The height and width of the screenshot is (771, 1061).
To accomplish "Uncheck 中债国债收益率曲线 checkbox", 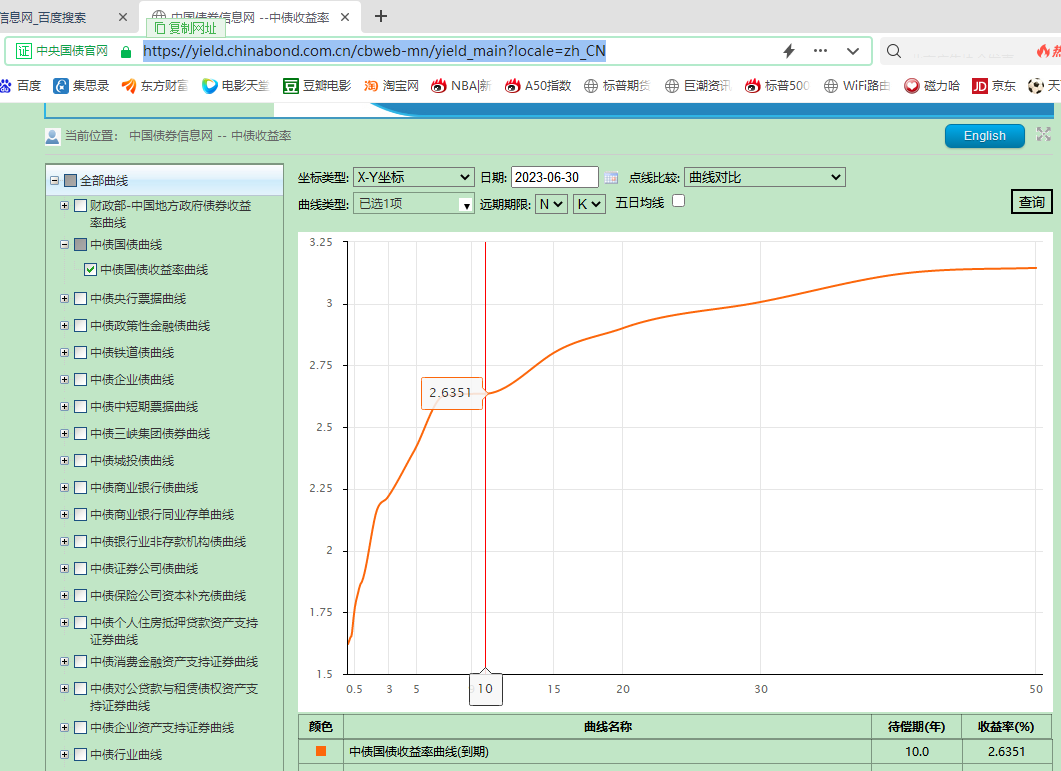I will point(91,270).
